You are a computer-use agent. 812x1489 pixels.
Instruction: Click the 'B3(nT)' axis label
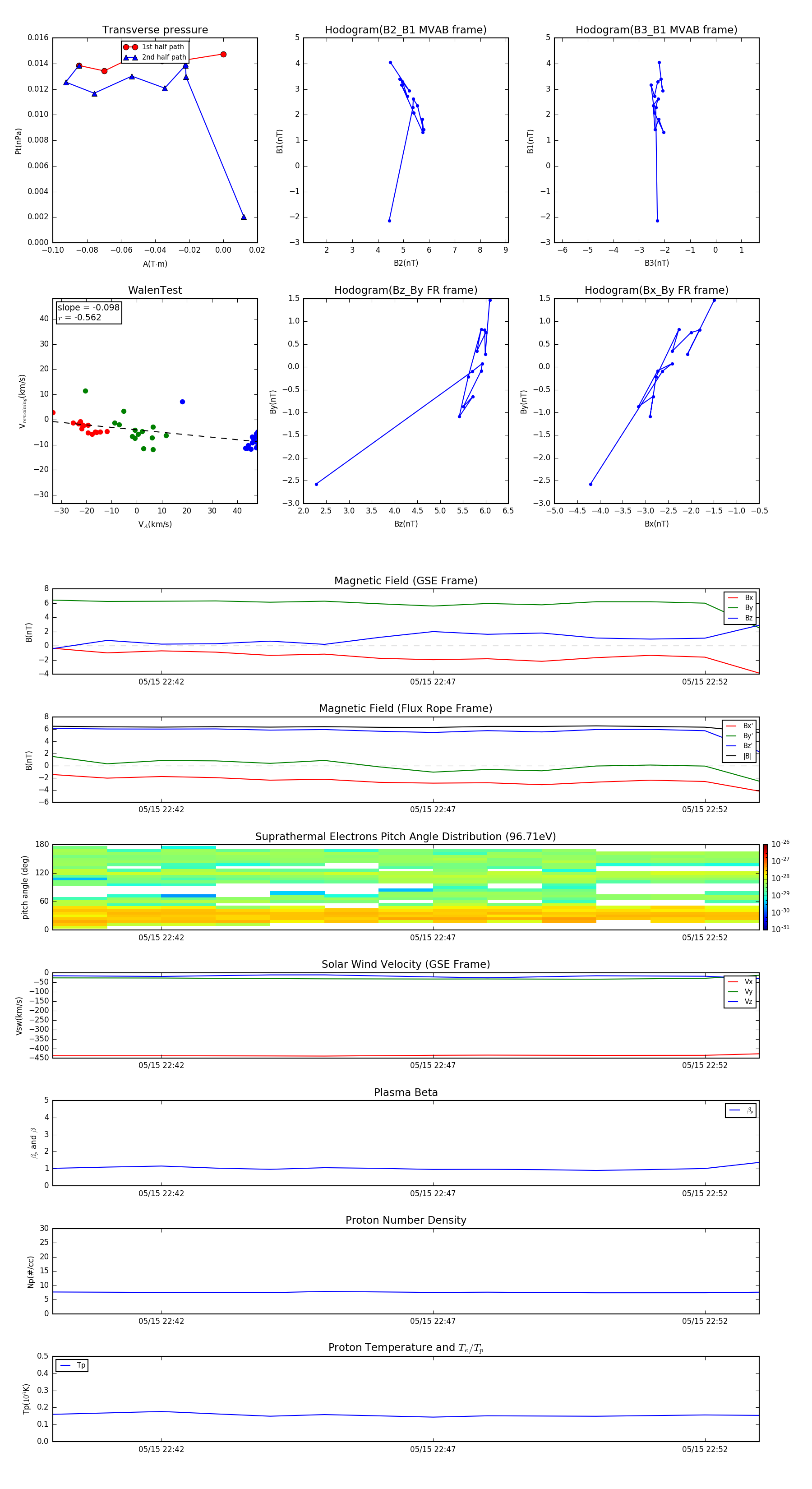[x=656, y=263]
